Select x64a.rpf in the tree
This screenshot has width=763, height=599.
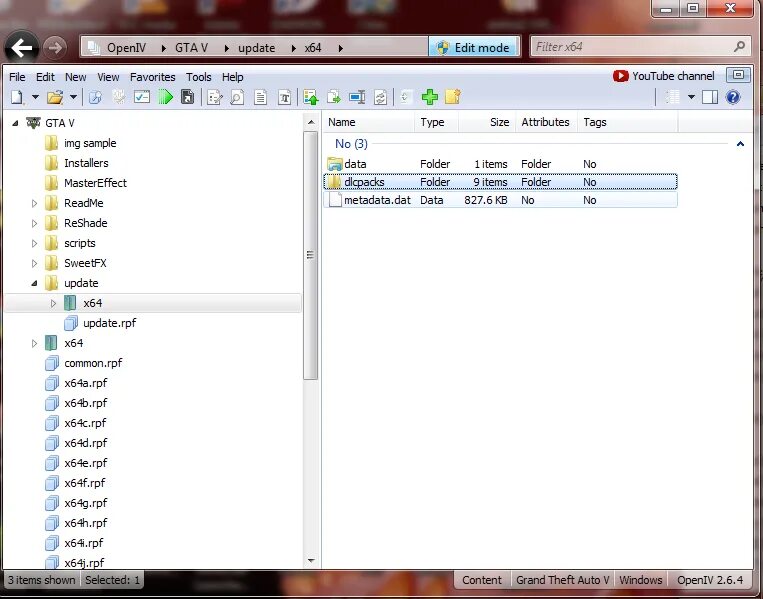point(76,383)
